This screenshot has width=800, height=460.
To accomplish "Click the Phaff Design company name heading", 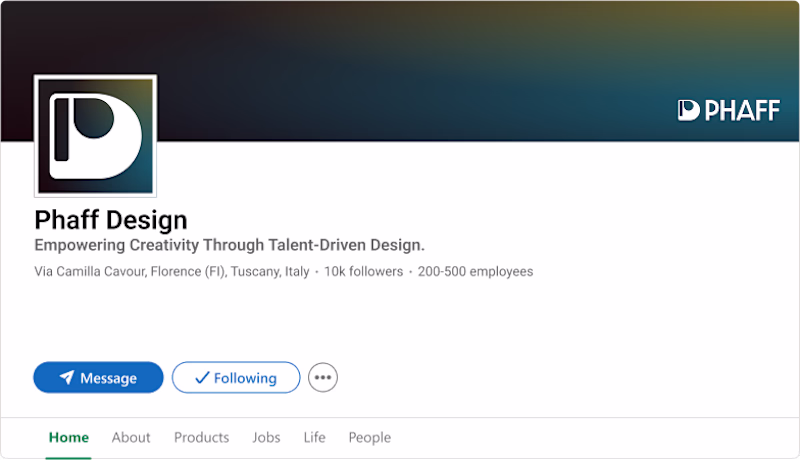I will coord(111,219).
